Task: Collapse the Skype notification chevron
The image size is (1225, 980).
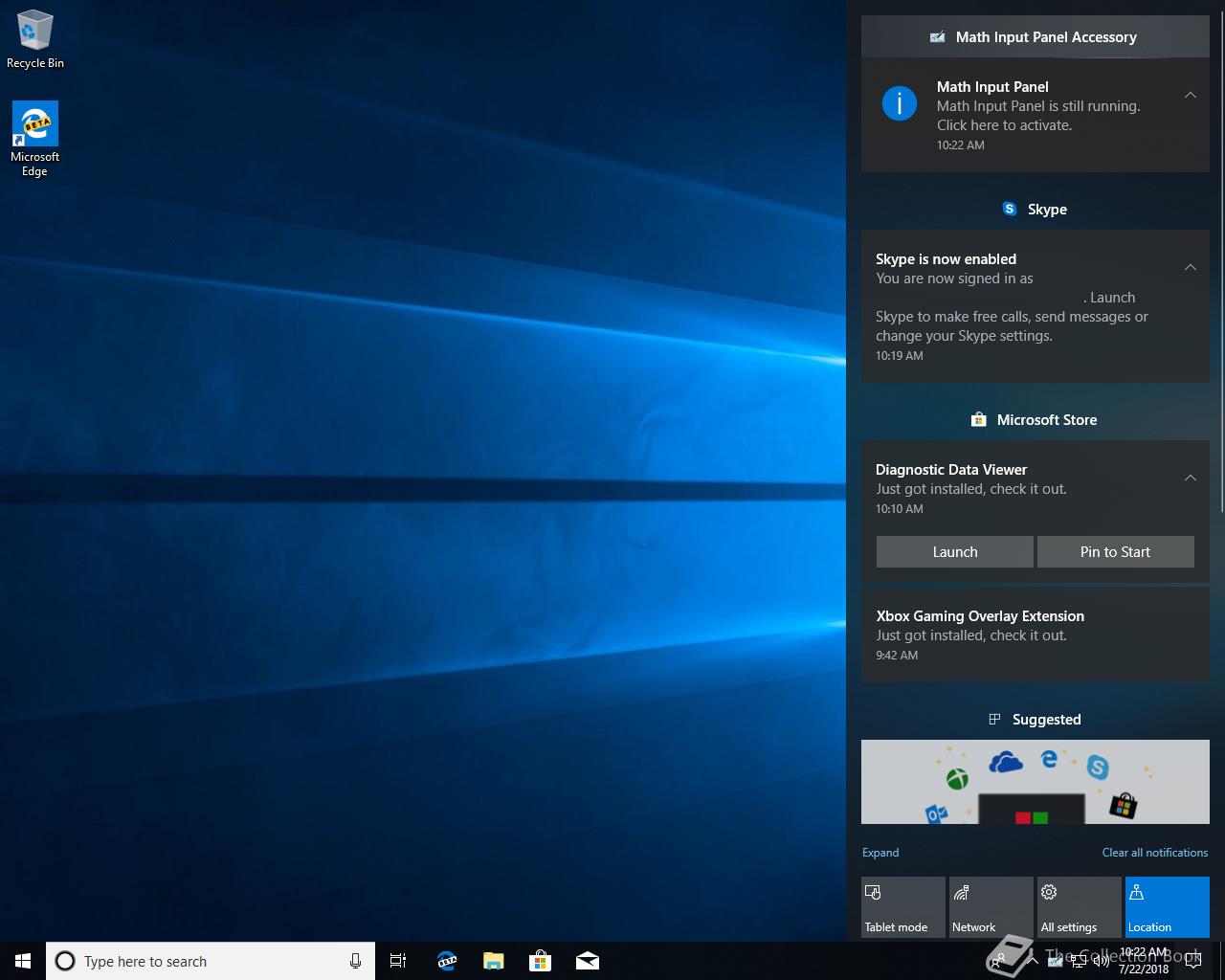Action: (x=1191, y=267)
